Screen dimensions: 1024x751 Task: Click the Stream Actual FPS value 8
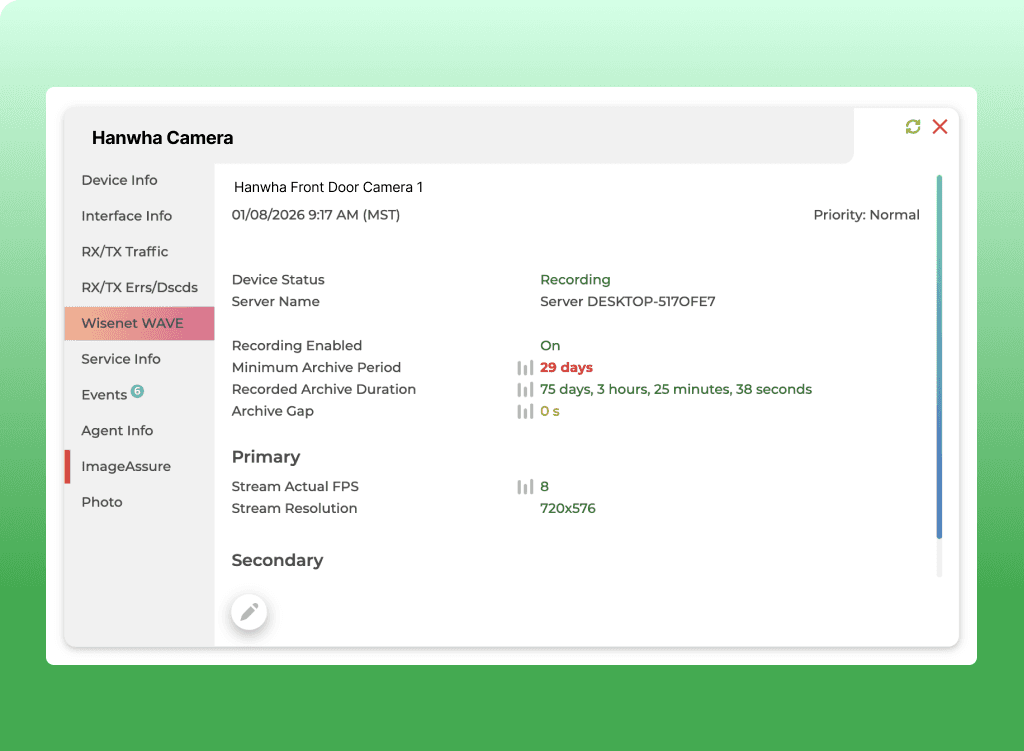[544, 487]
